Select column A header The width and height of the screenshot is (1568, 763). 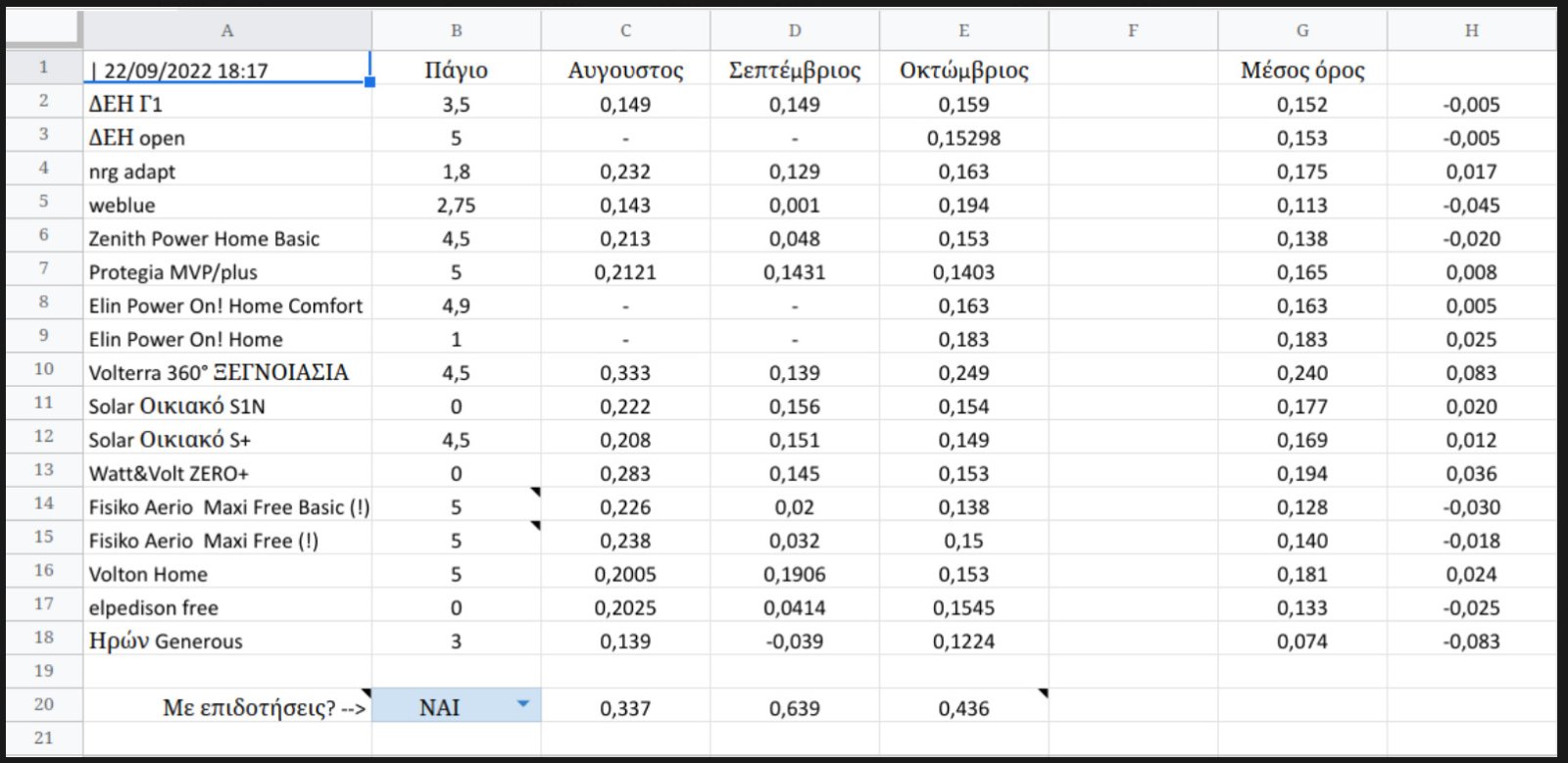227,30
